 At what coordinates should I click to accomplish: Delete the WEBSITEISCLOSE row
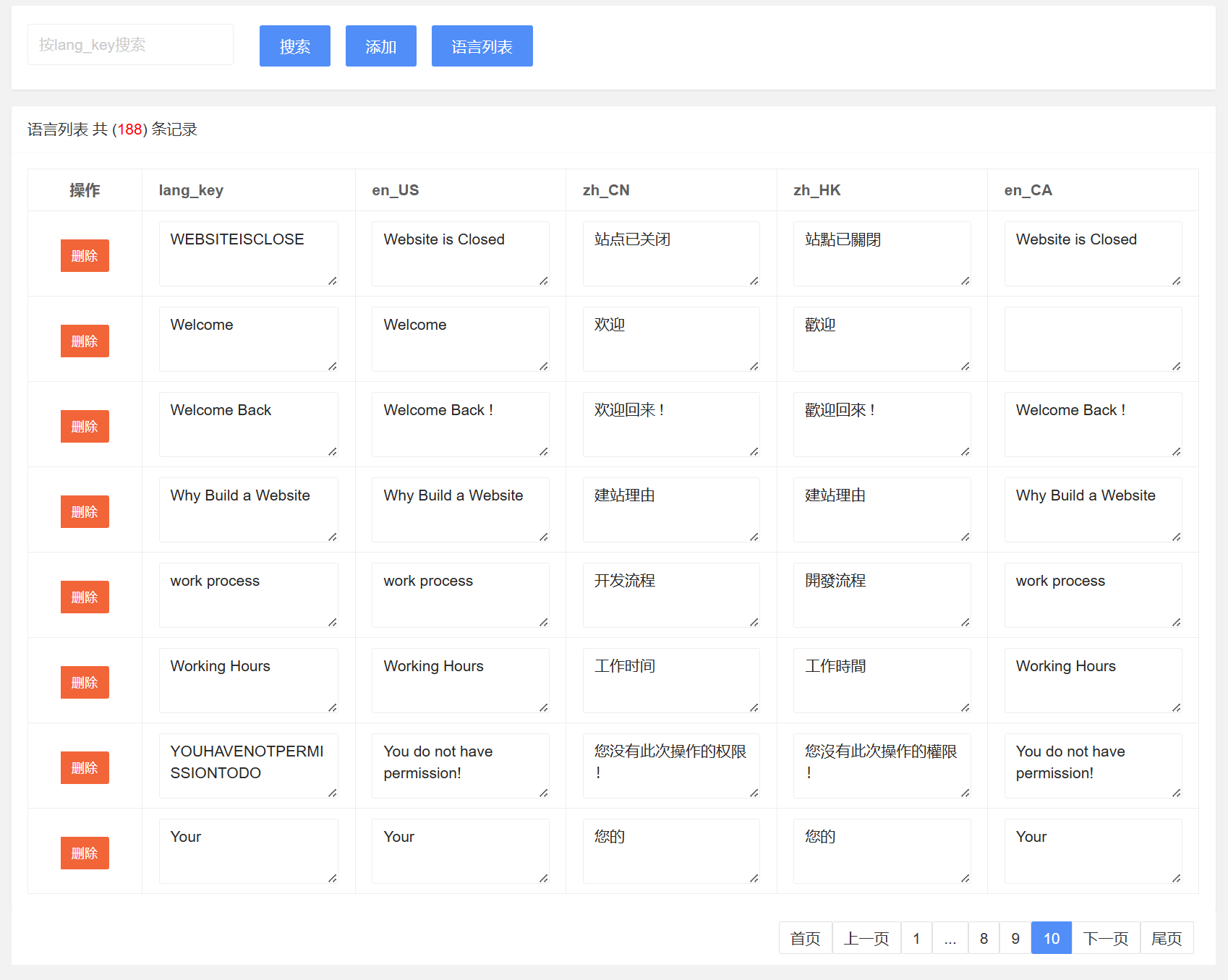click(x=85, y=256)
